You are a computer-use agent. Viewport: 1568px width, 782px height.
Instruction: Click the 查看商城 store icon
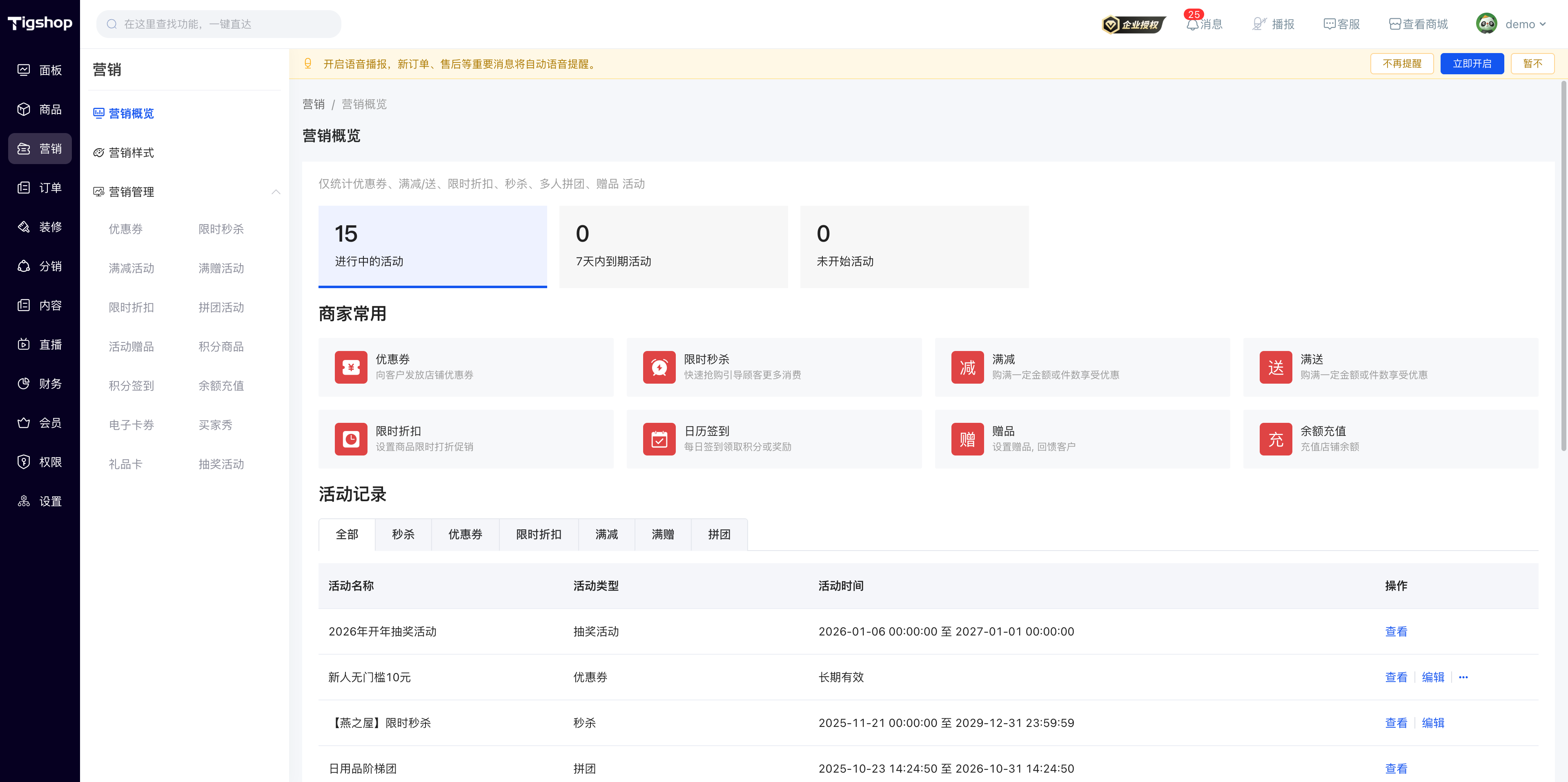click(1395, 24)
